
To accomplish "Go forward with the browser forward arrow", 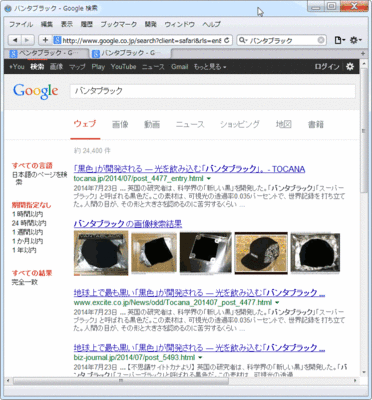I will coord(27,40).
